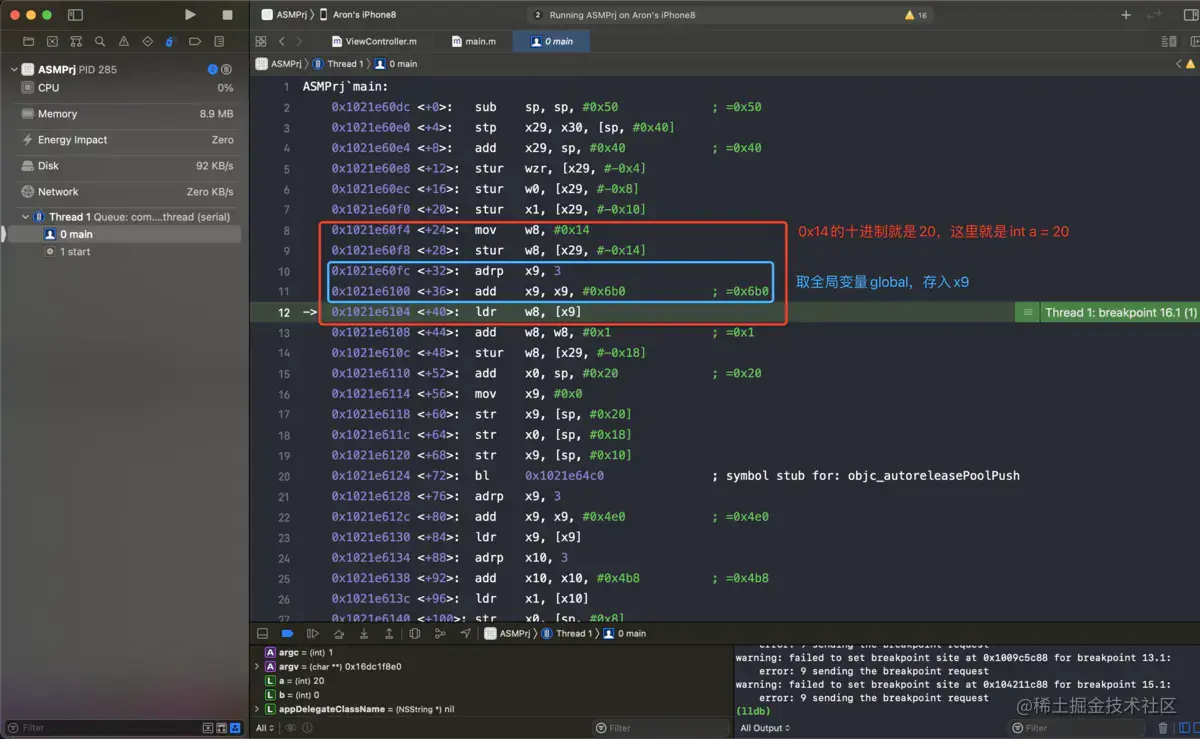Click the Step Over debug icon
The image size is (1200, 739).
(x=339, y=633)
